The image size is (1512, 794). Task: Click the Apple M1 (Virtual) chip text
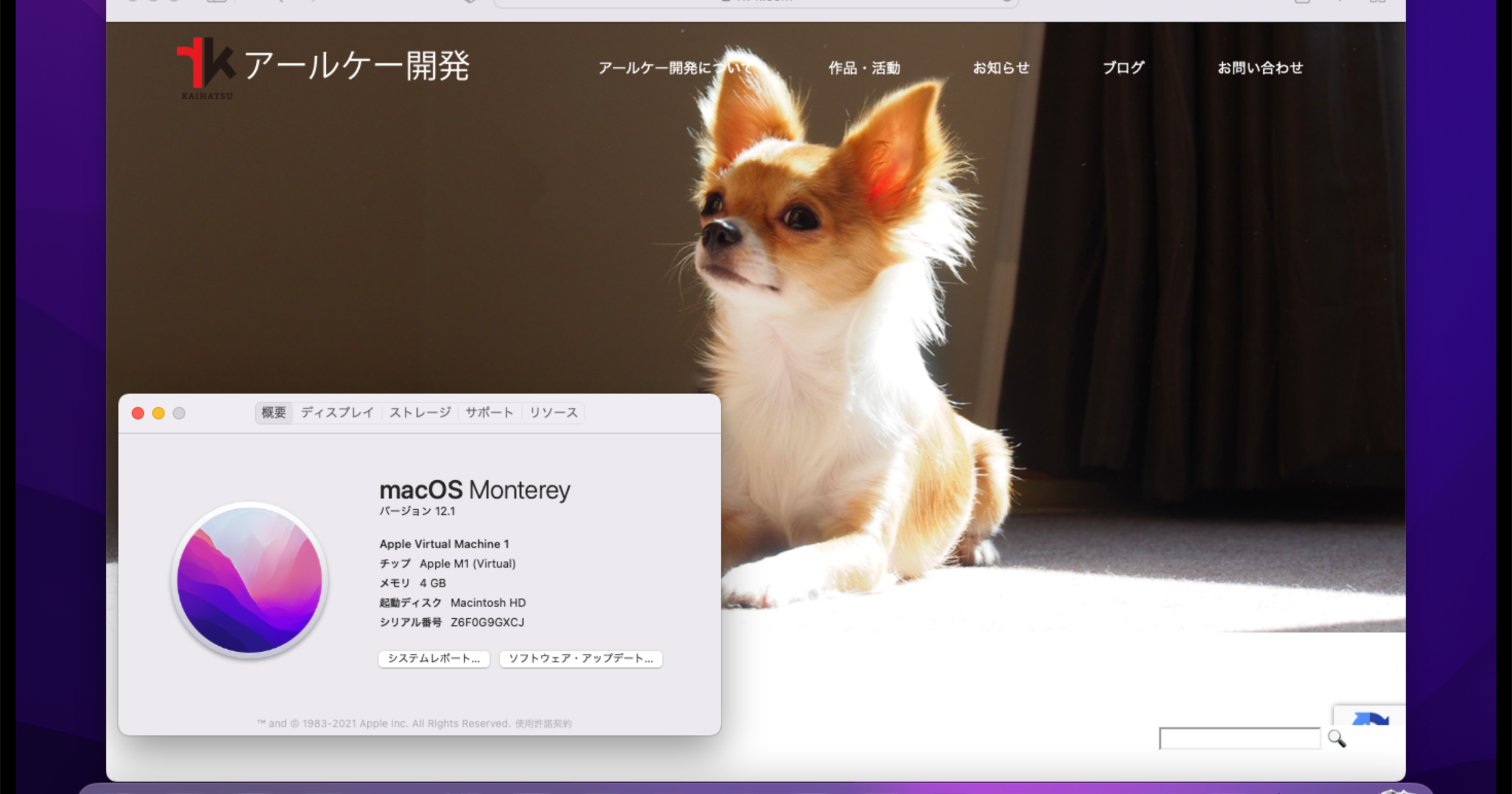(x=467, y=563)
